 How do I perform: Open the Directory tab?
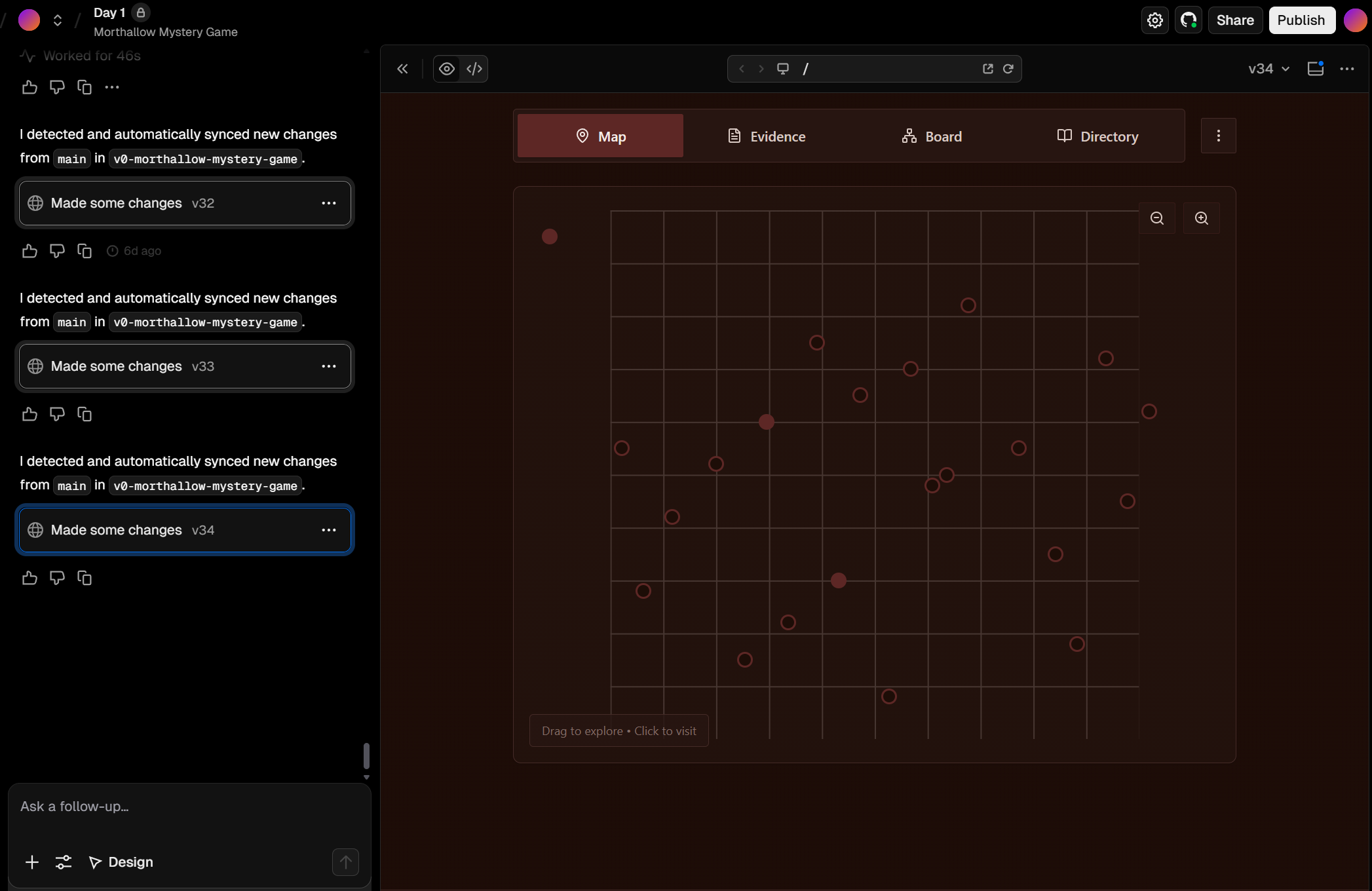1097,136
